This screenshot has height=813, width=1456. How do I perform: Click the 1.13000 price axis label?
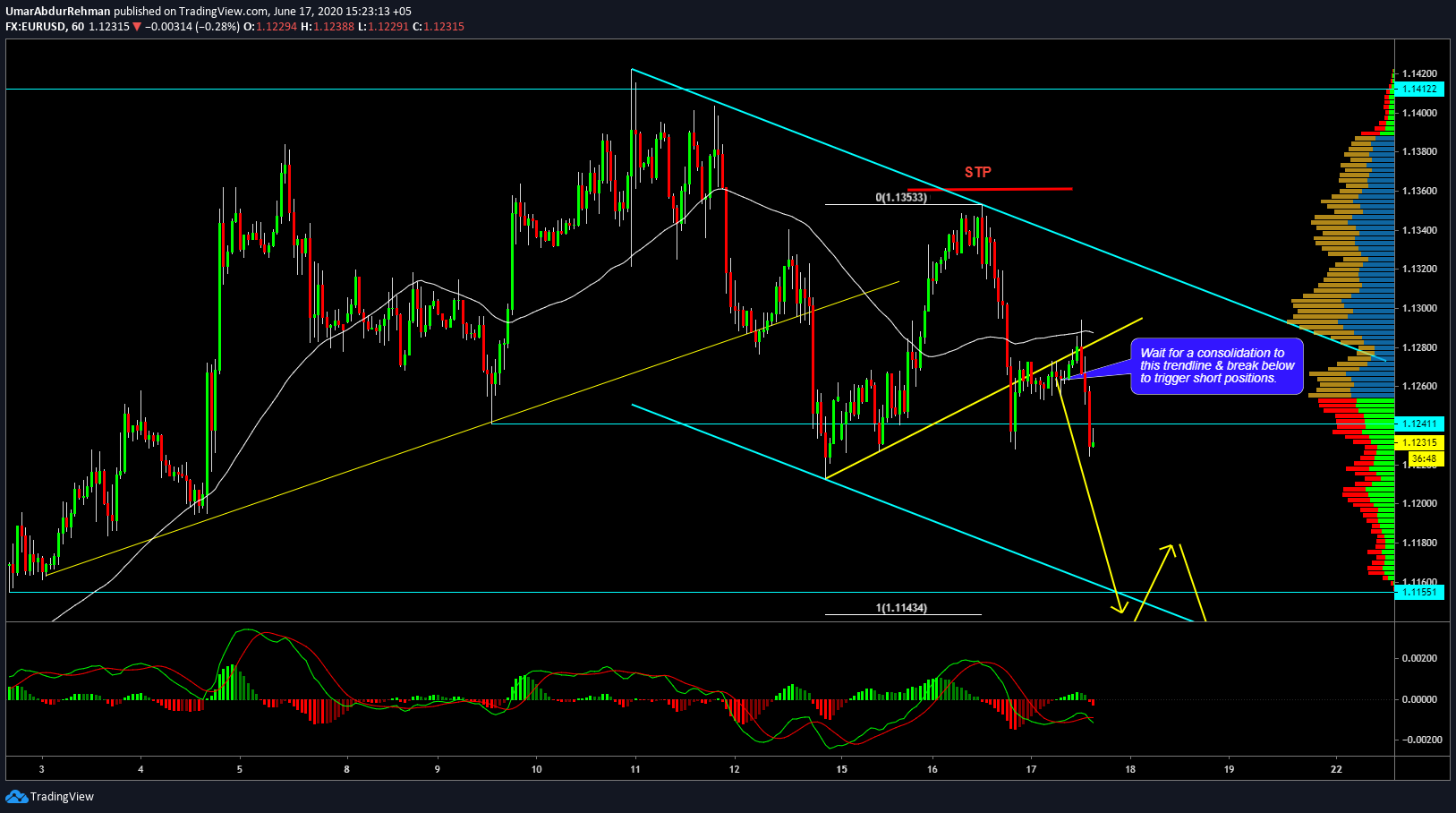click(1419, 308)
